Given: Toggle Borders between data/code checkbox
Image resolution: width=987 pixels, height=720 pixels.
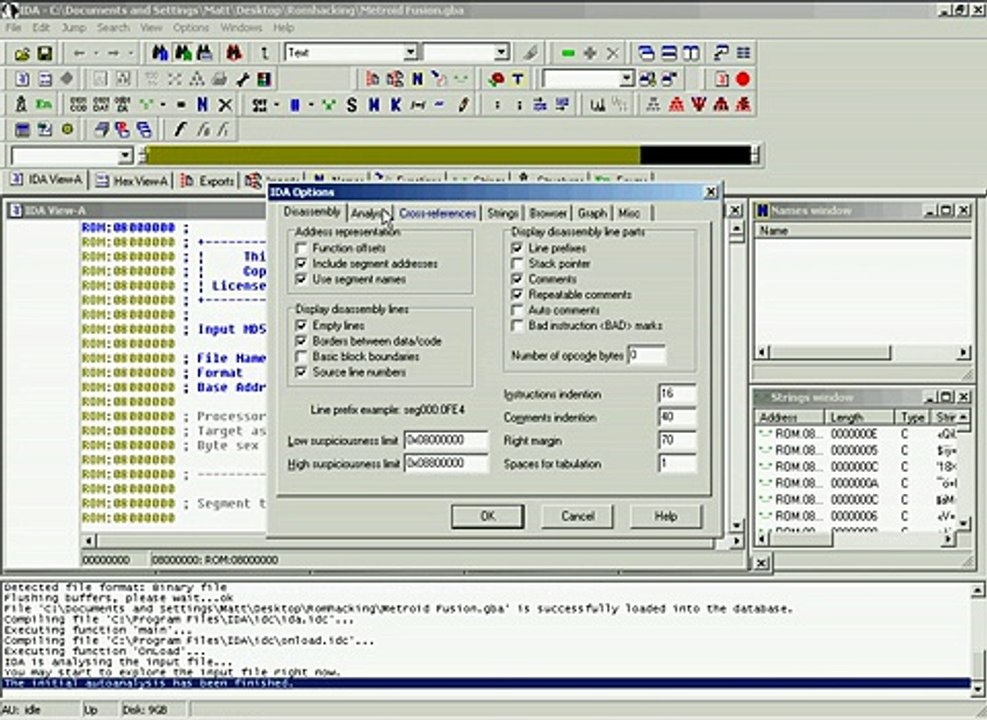Looking at the screenshot, I should (302, 341).
